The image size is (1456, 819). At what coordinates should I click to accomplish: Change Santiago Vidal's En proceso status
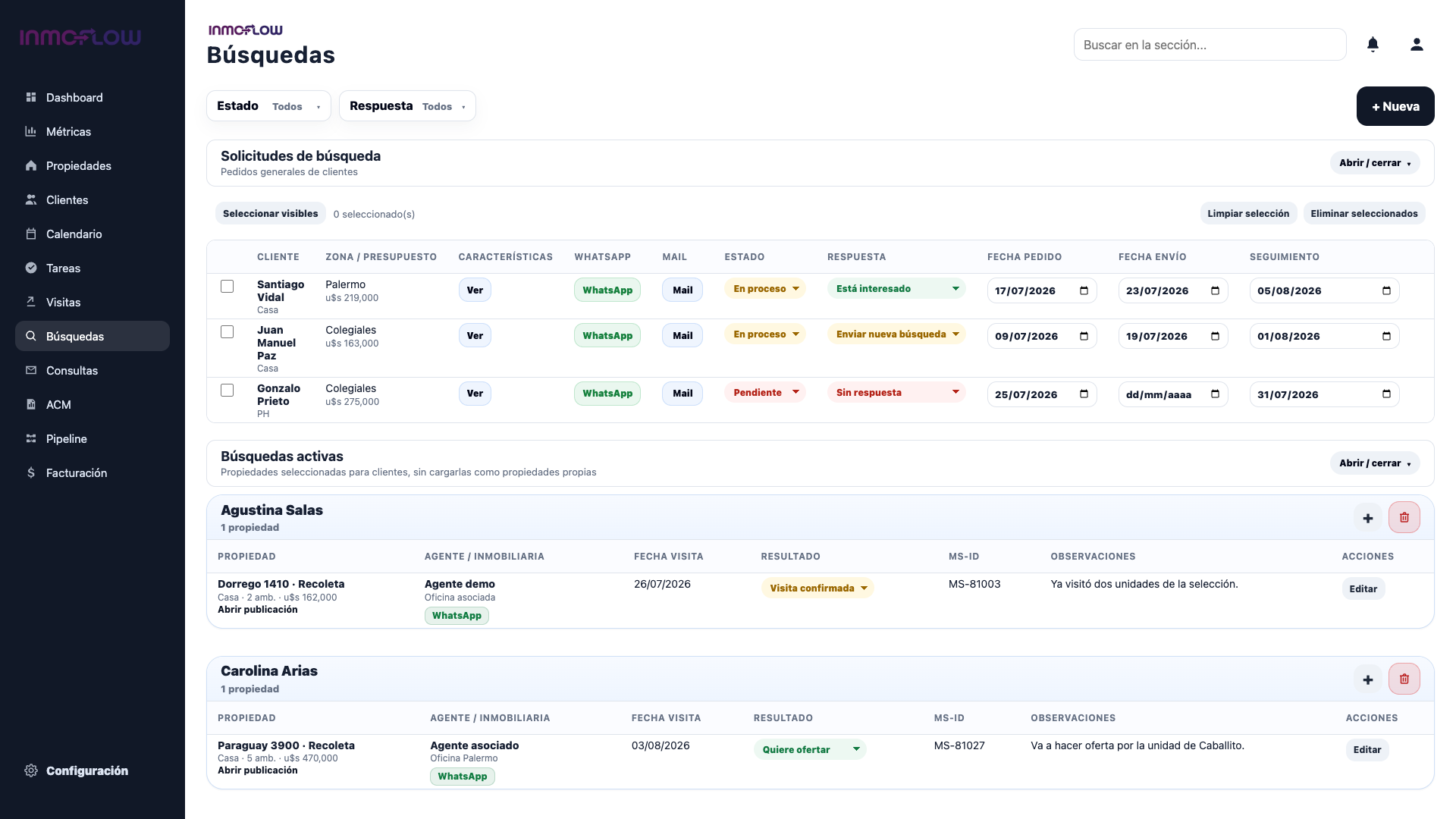click(x=765, y=289)
